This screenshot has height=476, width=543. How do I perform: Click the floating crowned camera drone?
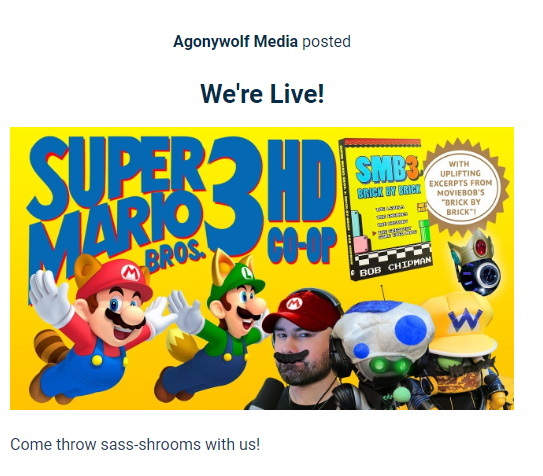point(476,262)
